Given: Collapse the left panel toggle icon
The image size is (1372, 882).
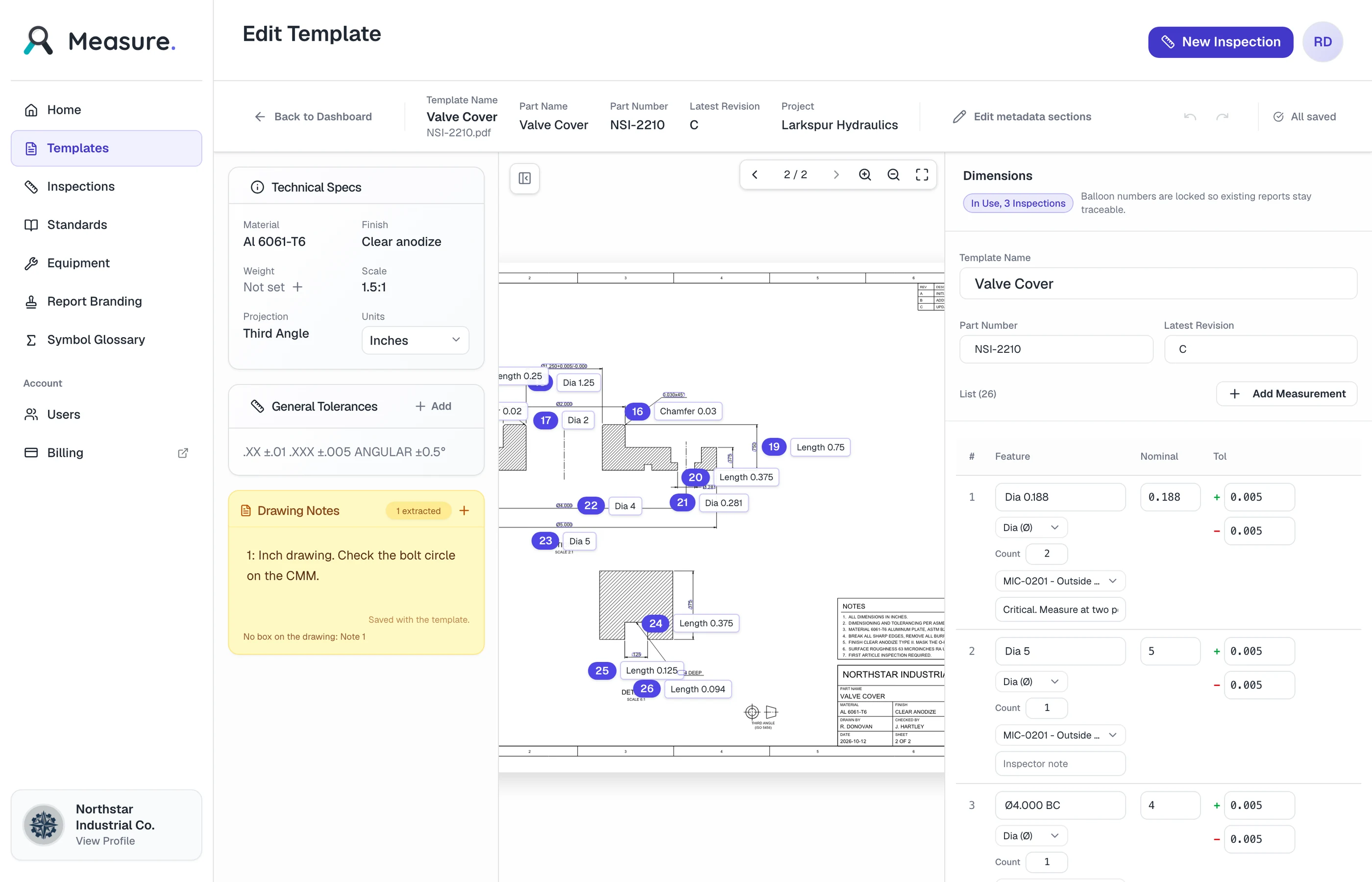Looking at the screenshot, I should click(524, 178).
